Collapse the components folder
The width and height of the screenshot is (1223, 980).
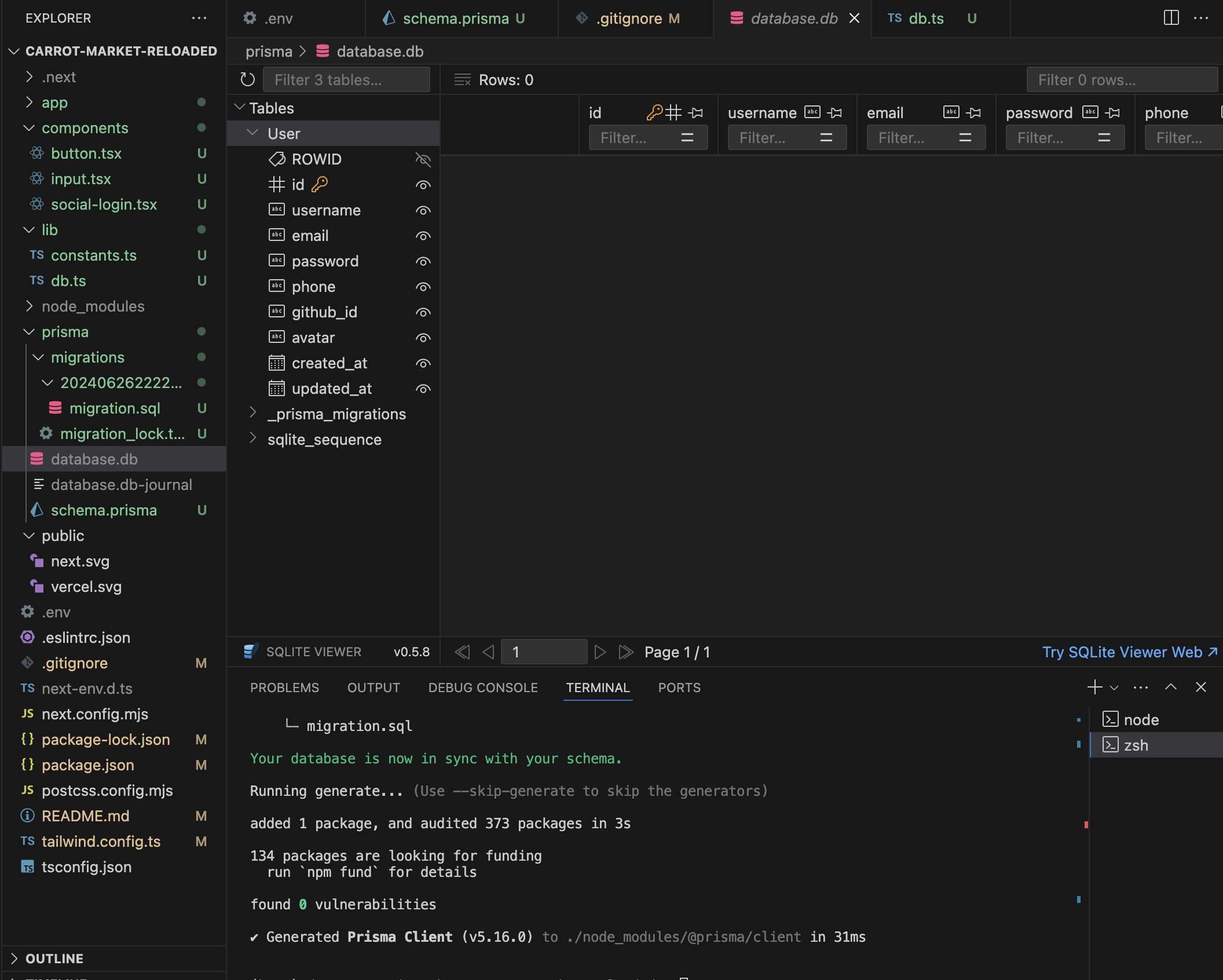pos(29,127)
